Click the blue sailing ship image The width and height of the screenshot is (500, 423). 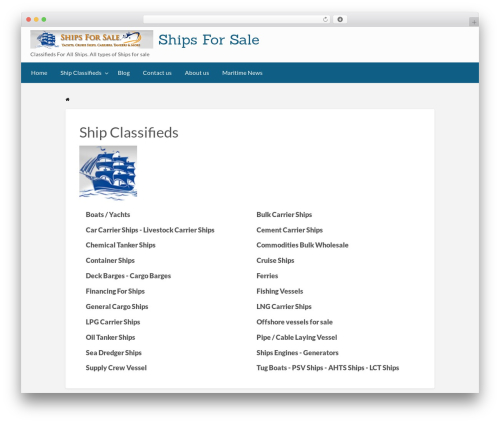(x=108, y=173)
